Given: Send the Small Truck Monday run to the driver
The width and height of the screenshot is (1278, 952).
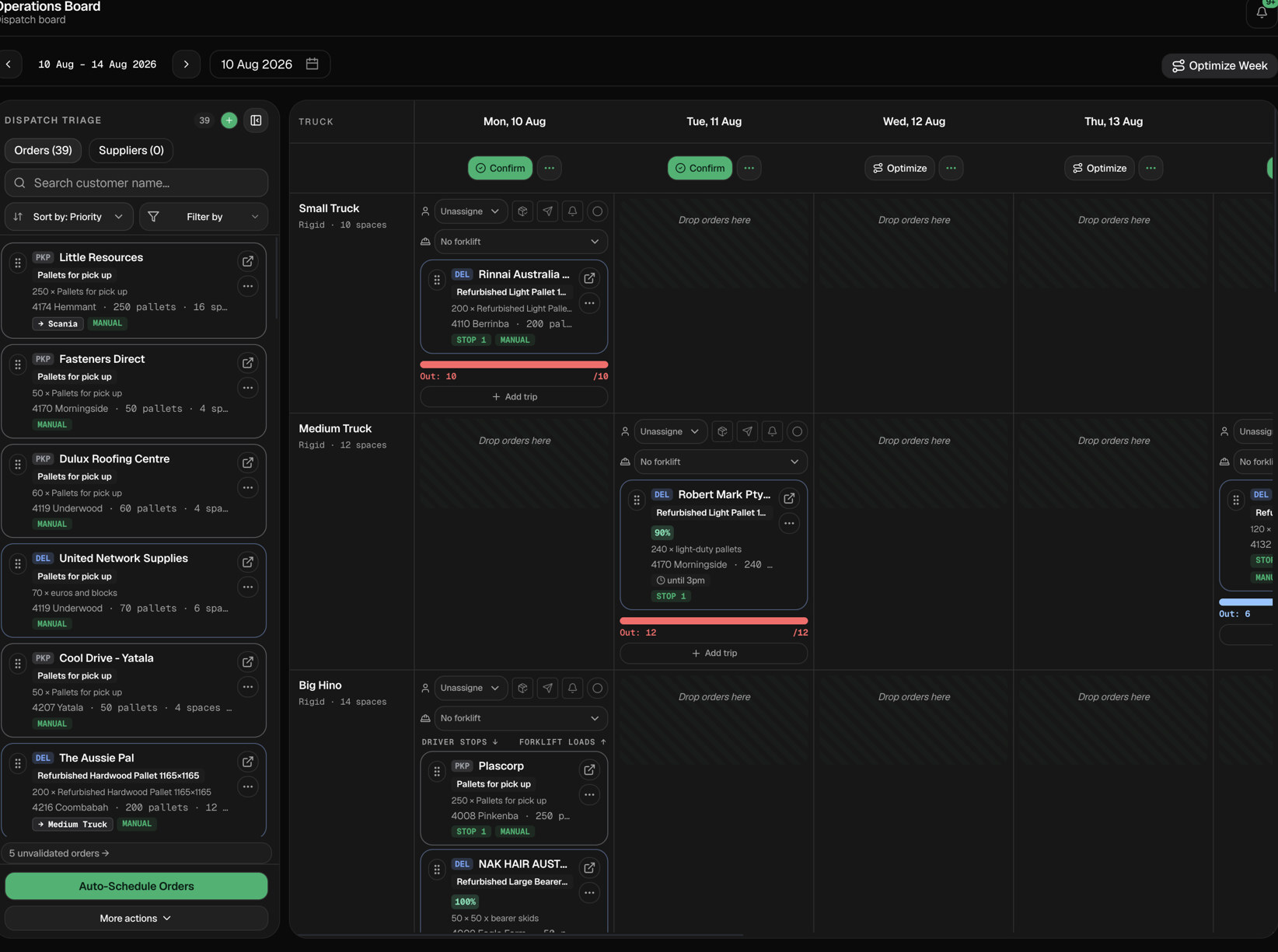Looking at the screenshot, I should pos(547,211).
